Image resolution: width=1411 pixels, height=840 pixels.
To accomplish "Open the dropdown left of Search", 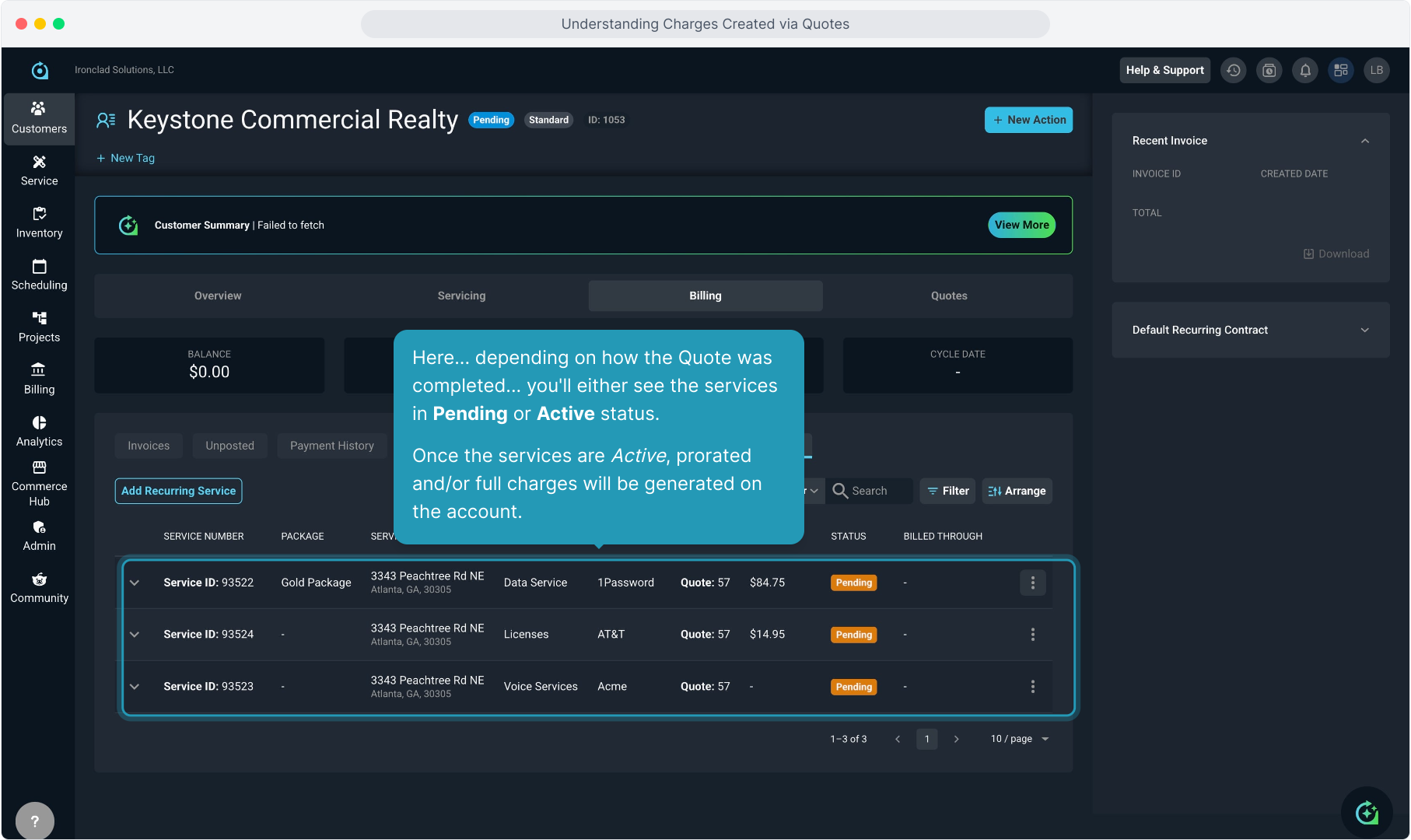I will pyautogui.click(x=812, y=491).
